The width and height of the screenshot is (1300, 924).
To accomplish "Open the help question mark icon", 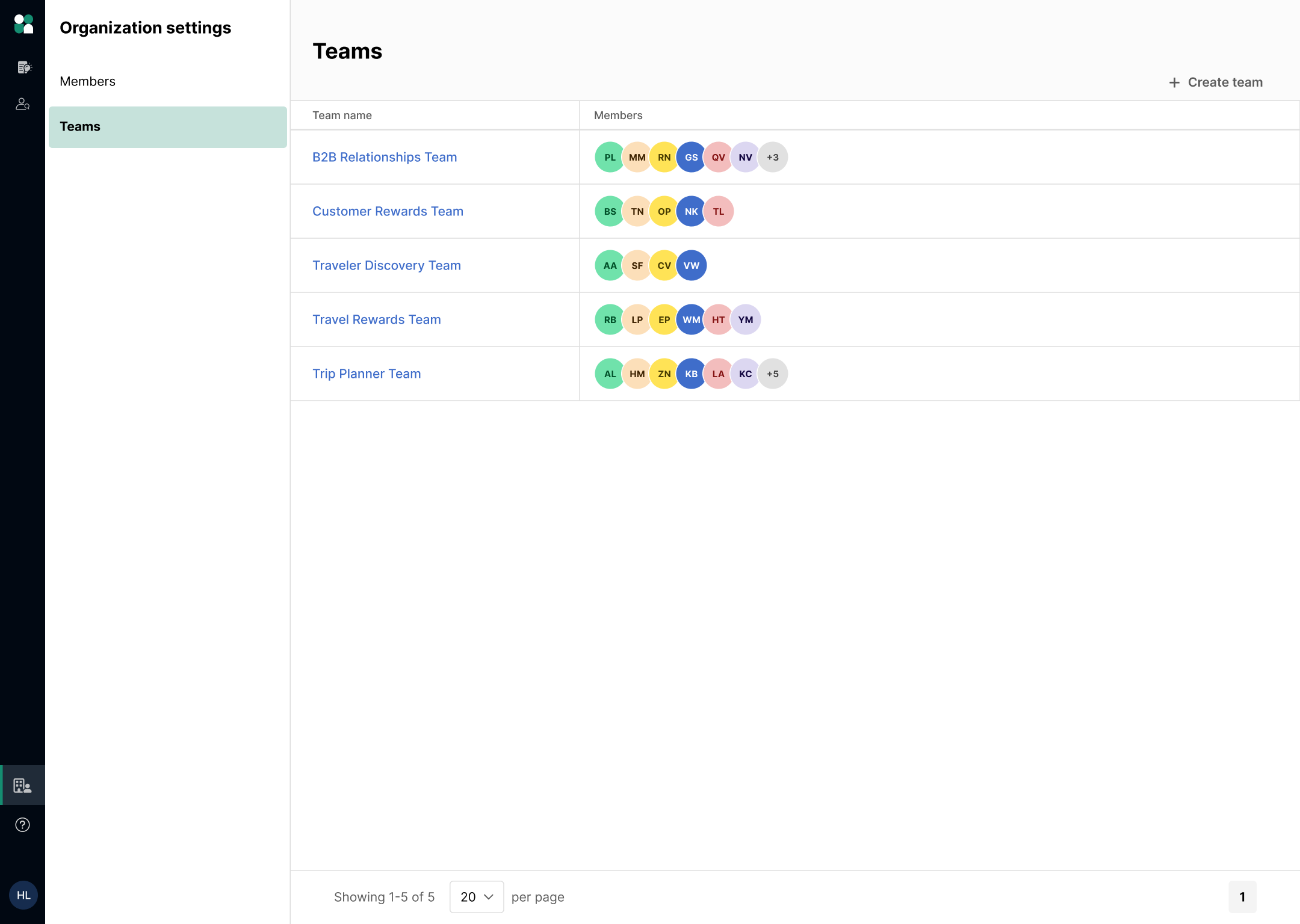I will pos(23,825).
